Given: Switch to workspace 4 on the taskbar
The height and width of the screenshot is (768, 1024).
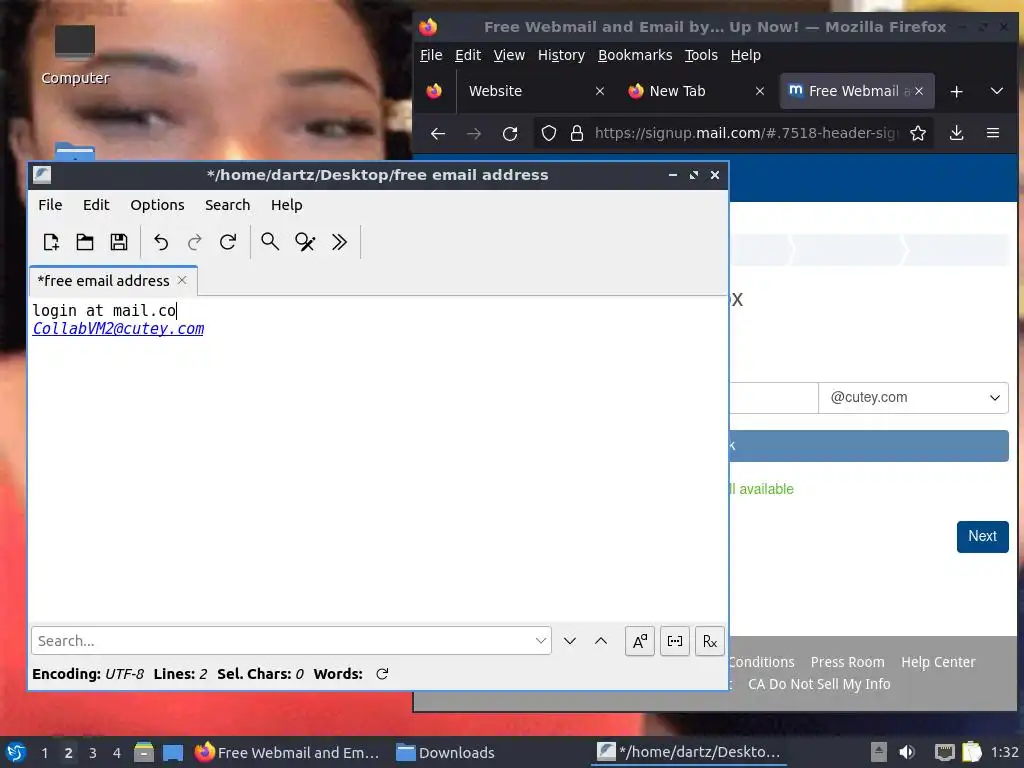Looking at the screenshot, I should click(117, 753).
